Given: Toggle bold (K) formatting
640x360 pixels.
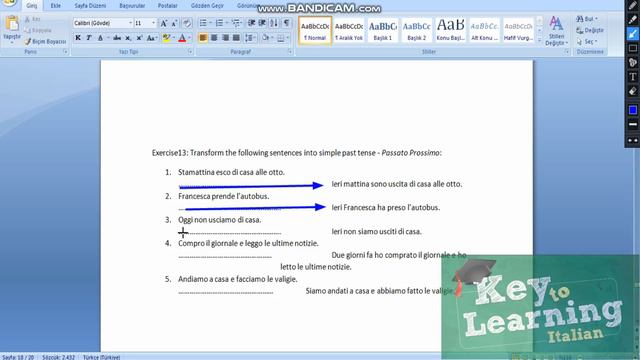Looking at the screenshot, I should point(78,38).
